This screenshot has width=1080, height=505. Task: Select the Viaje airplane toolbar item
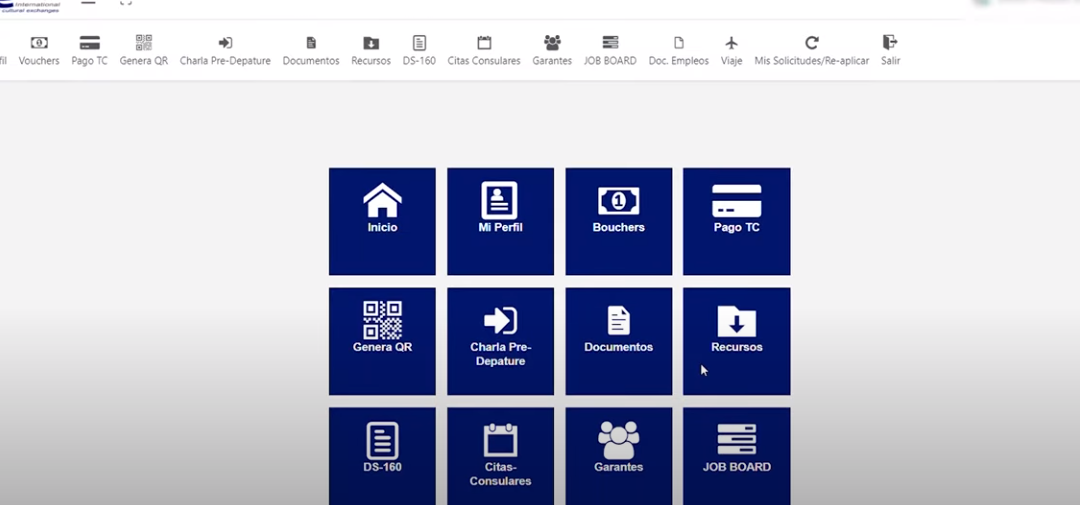(x=731, y=51)
